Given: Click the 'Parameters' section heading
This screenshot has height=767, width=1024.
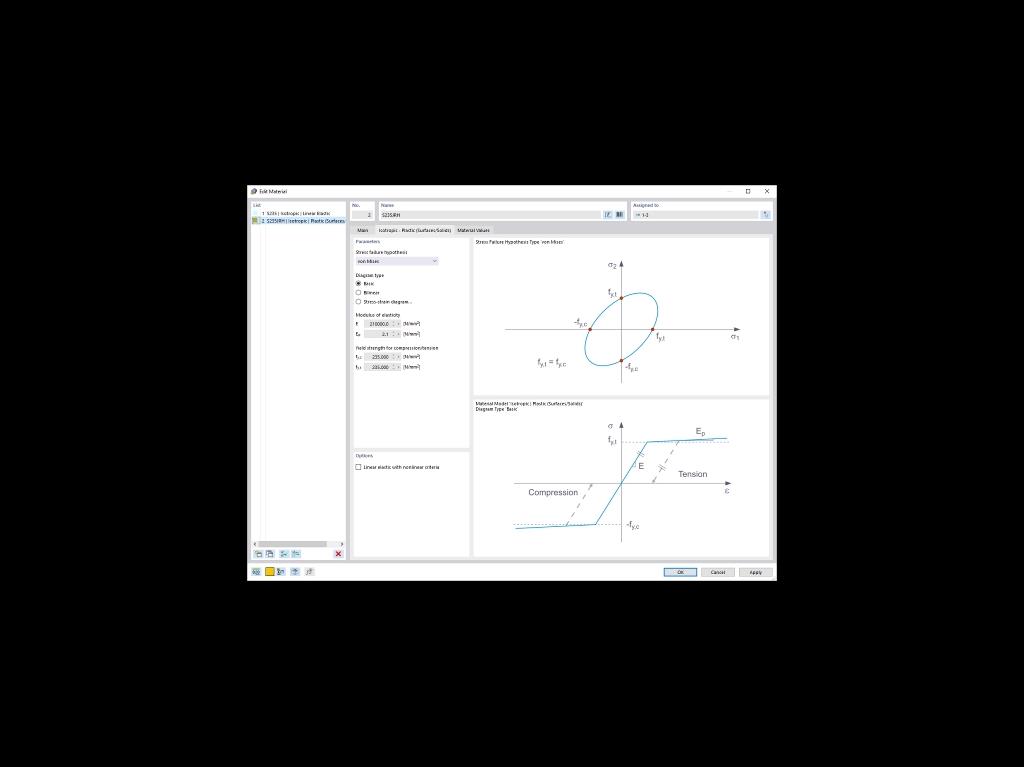Looking at the screenshot, I should pos(368,242).
